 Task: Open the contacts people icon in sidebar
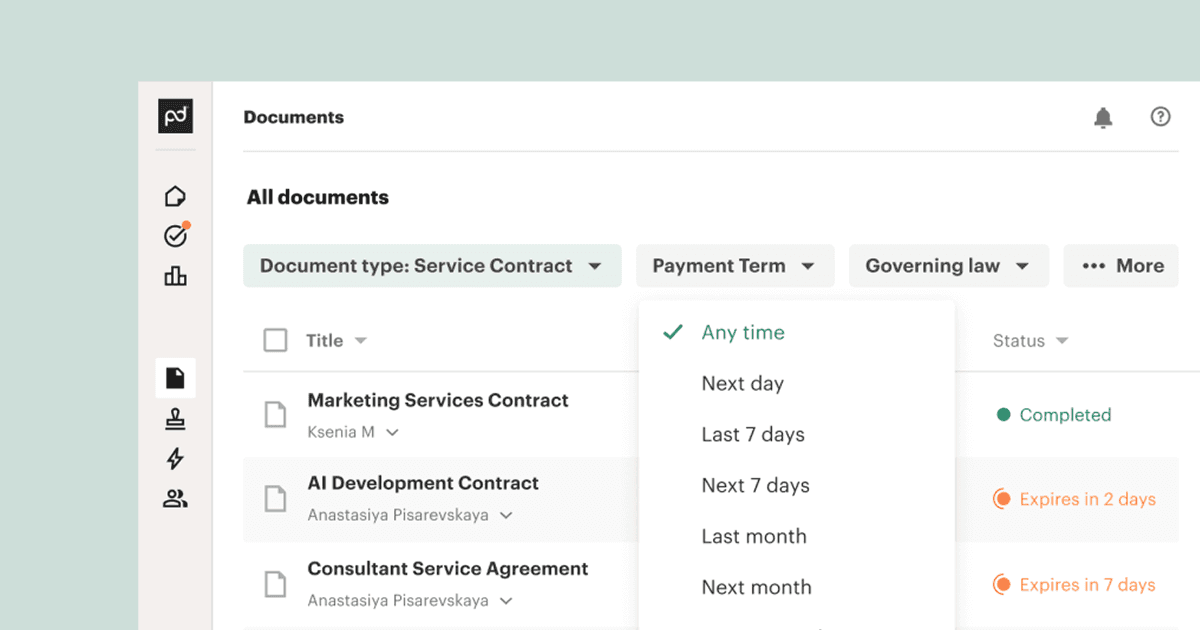(x=175, y=499)
